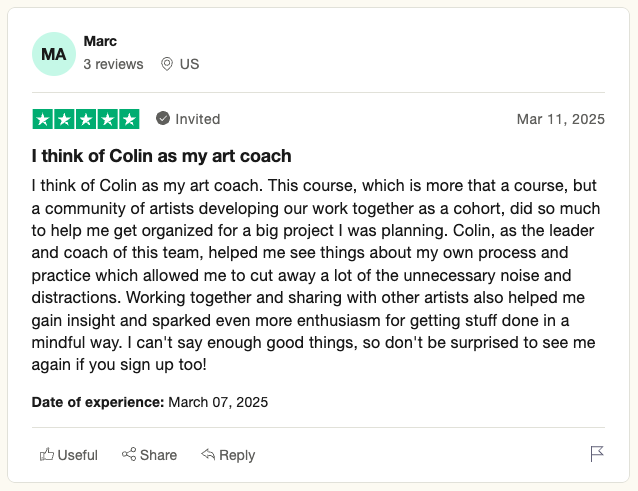This screenshot has width=638, height=491.
Task: Select the first green star
Action: coord(43,119)
